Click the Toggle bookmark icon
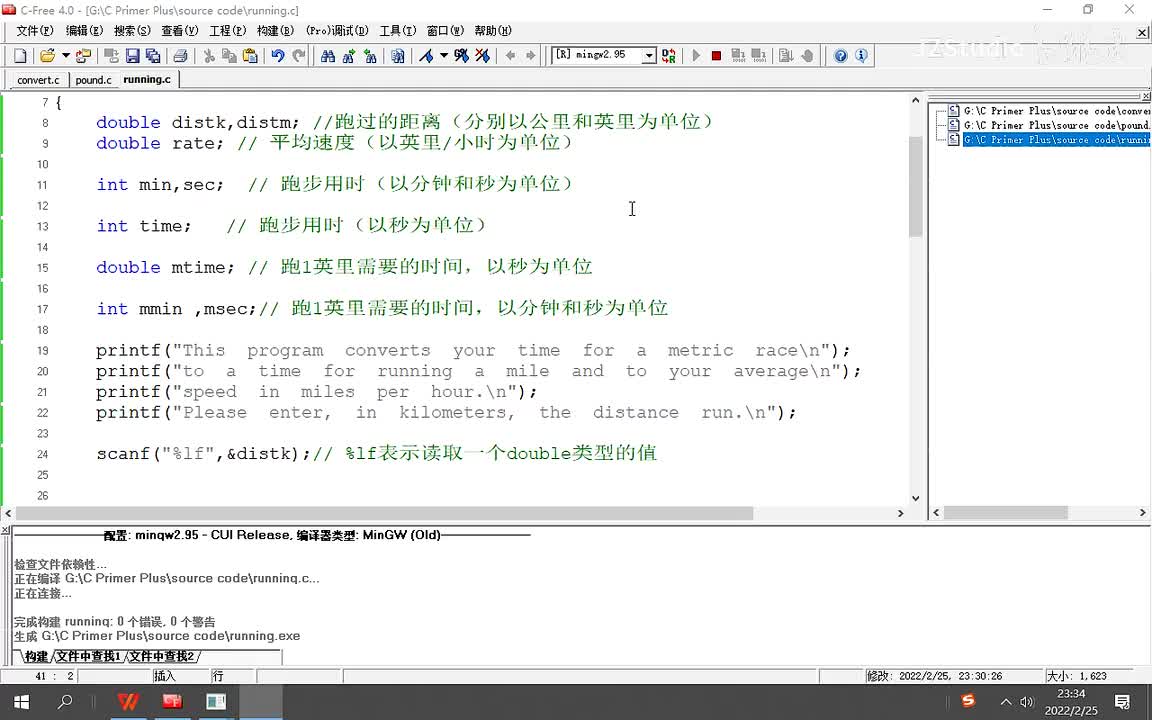The height and width of the screenshot is (720, 1152). 426,56
